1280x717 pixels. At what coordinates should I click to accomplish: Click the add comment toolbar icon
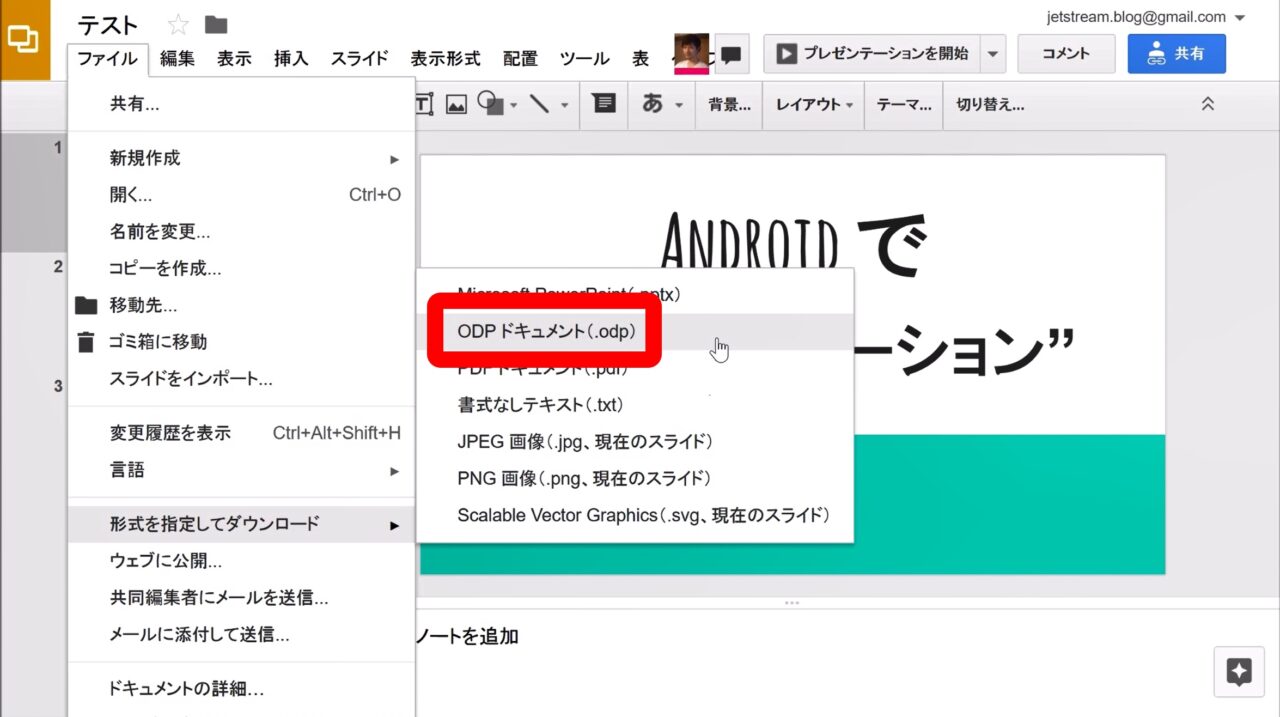(x=604, y=104)
